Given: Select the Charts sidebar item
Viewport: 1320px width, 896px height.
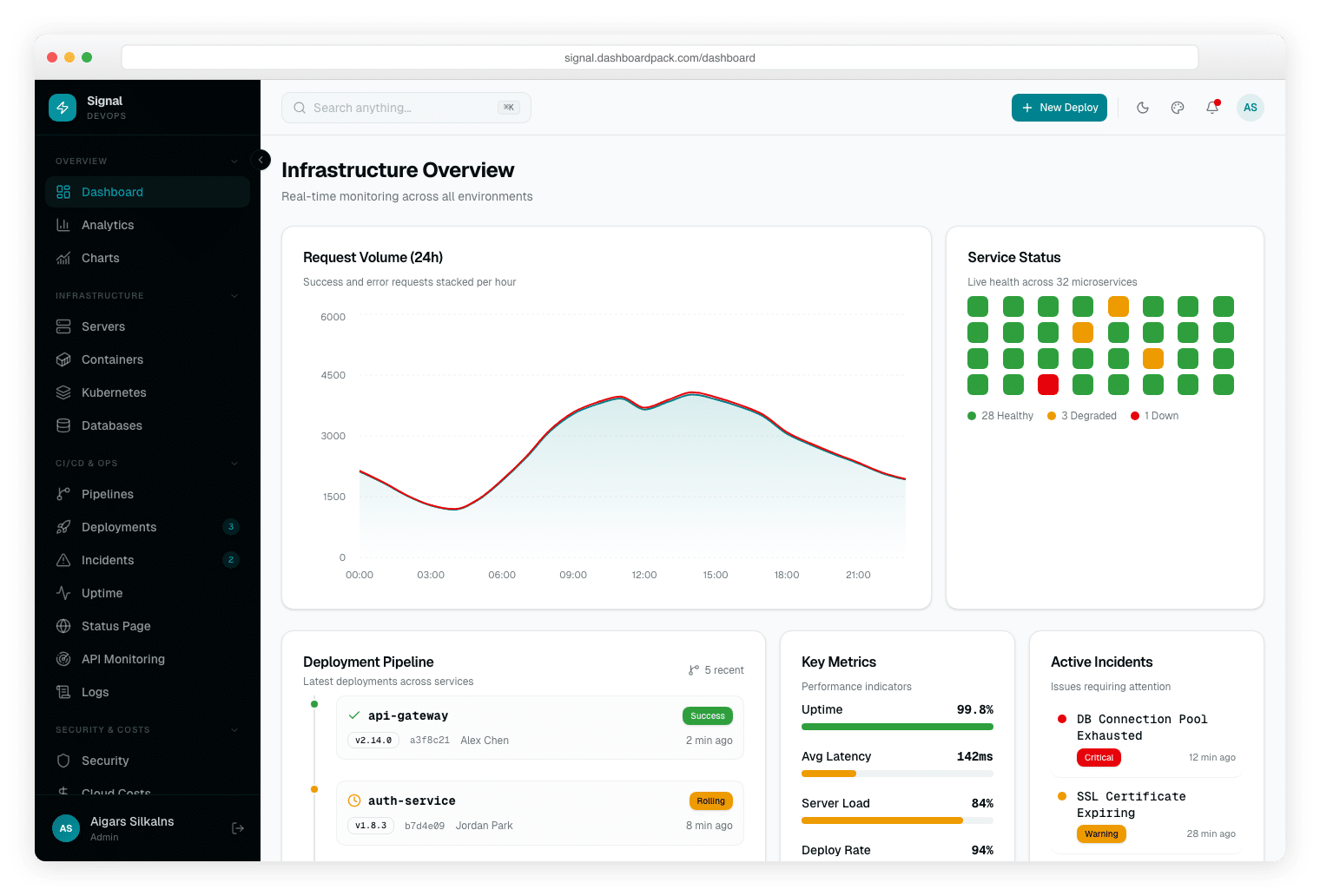Looking at the screenshot, I should [x=99, y=258].
